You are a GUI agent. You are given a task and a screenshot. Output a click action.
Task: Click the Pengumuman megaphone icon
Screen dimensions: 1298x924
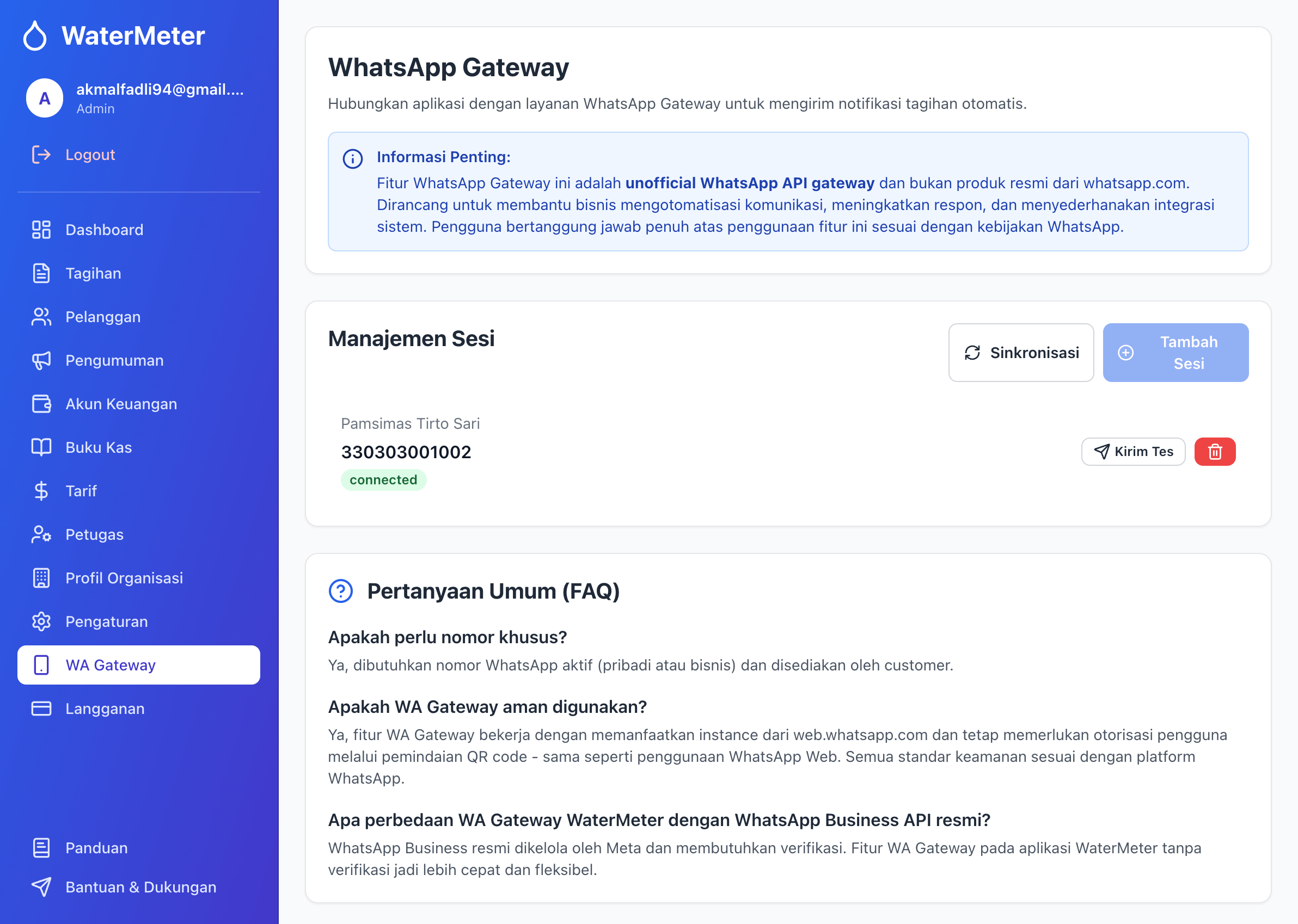click(x=41, y=360)
